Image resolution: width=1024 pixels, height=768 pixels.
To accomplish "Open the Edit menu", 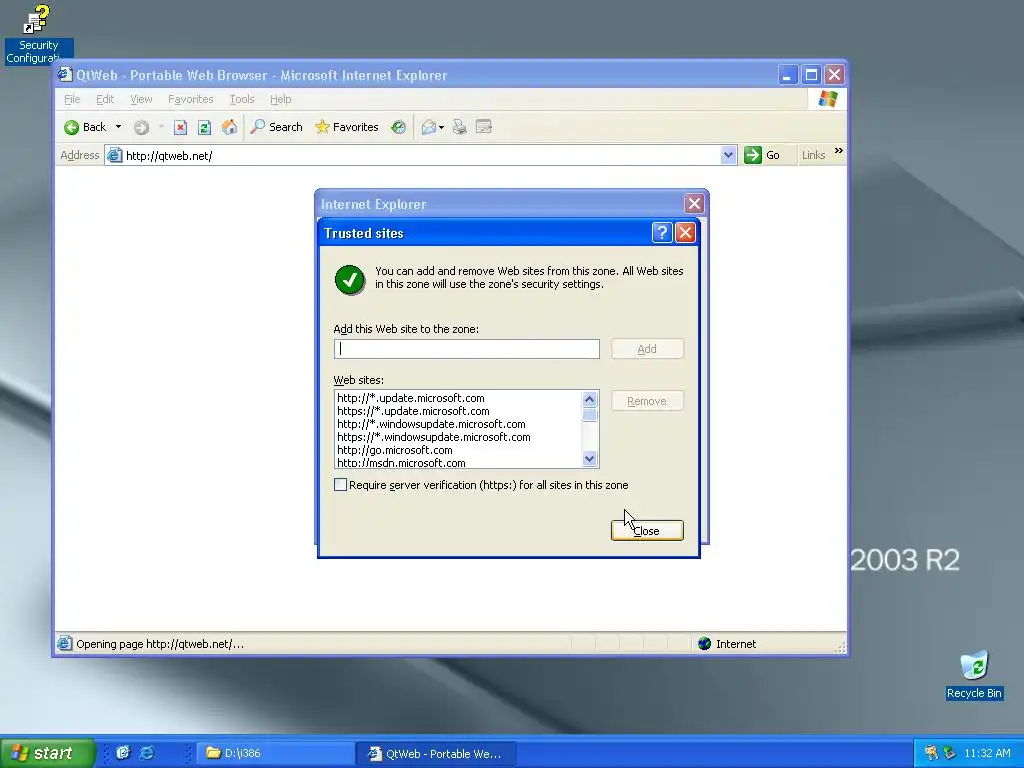I will coord(104,99).
